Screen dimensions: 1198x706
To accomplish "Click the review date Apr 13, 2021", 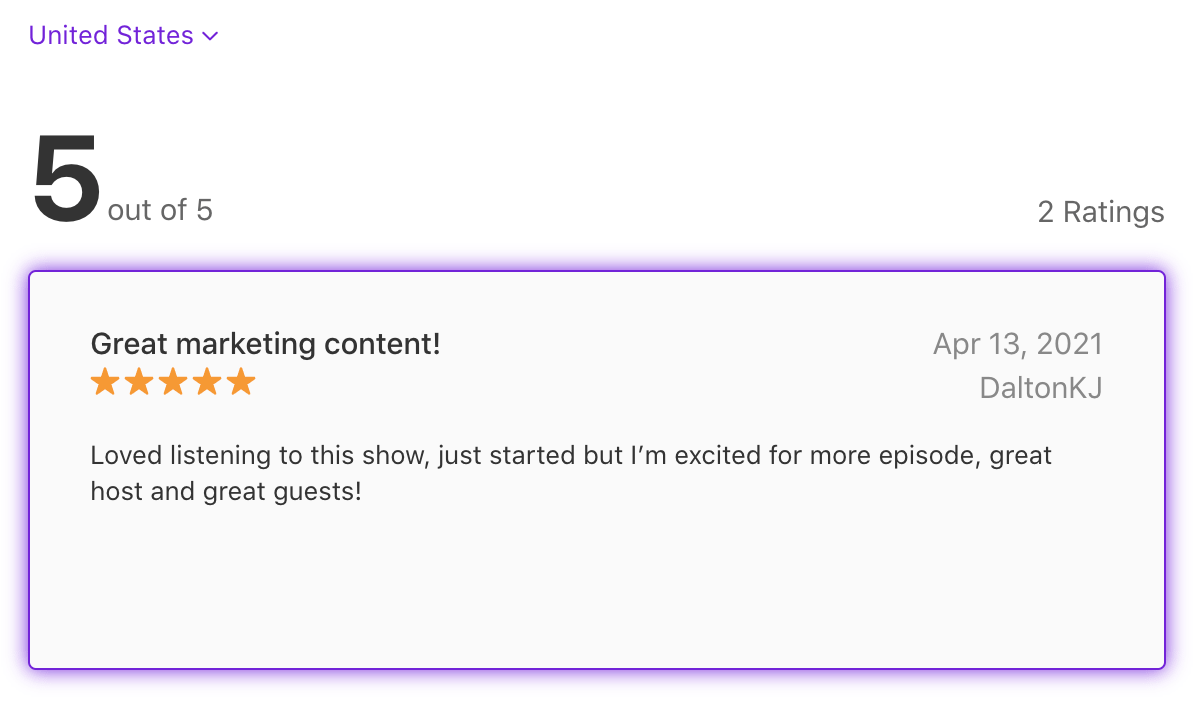I will click(1017, 345).
